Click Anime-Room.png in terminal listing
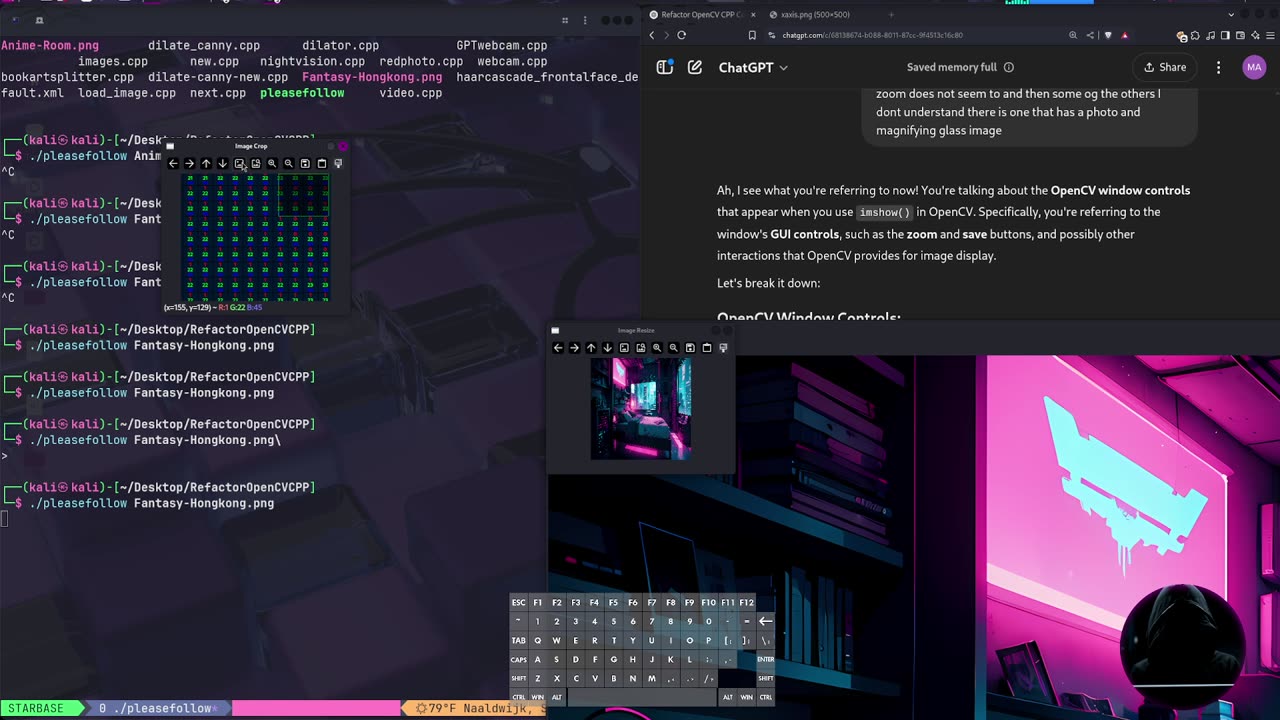Screen dimensions: 1280x720 click(50, 45)
